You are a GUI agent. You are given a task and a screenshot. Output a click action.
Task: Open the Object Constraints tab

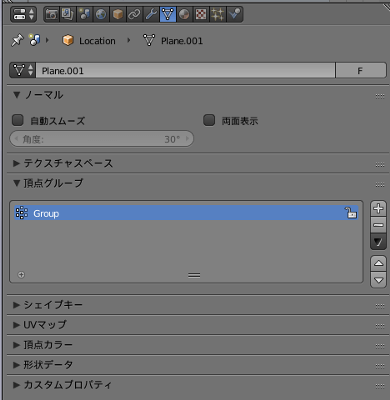[x=134, y=14]
